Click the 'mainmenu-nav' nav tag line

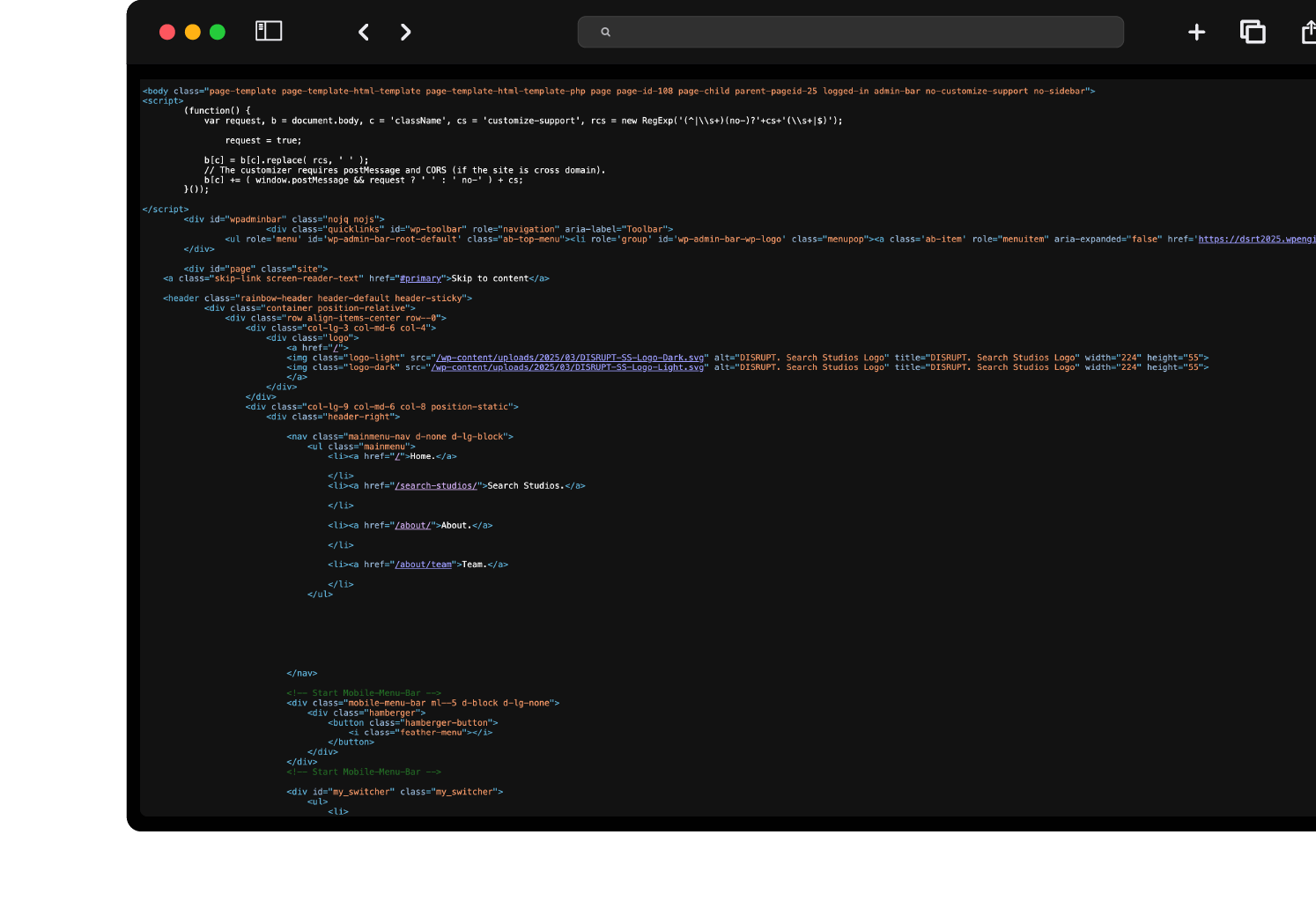(x=400, y=436)
